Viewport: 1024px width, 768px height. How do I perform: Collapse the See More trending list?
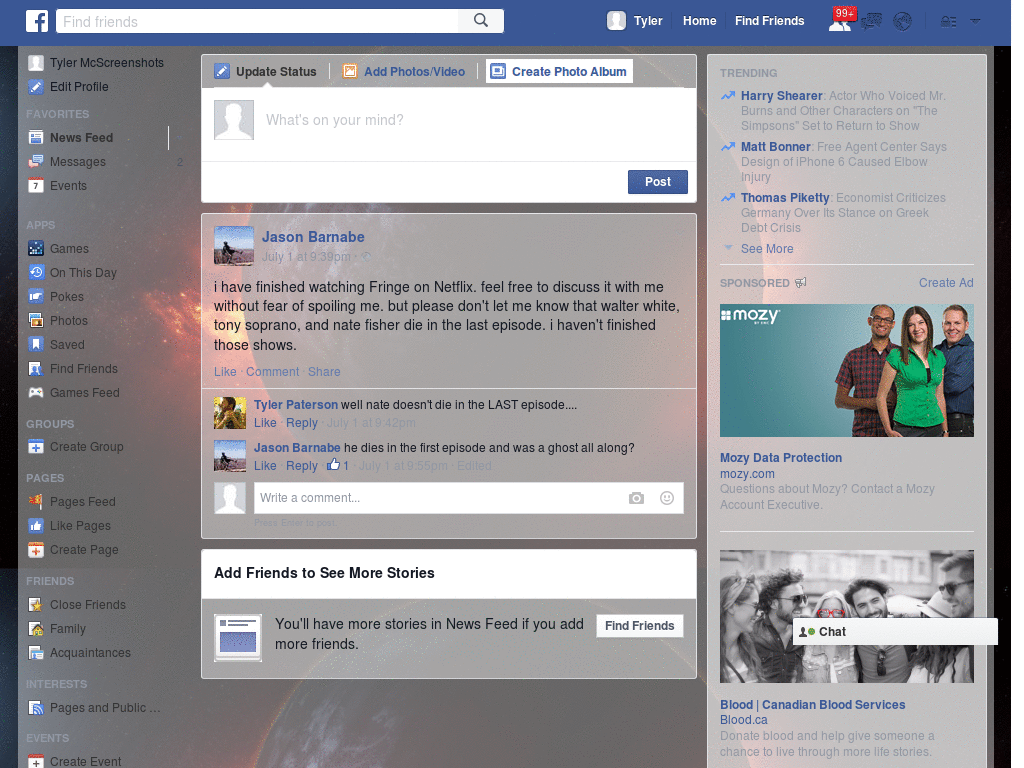(x=767, y=248)
